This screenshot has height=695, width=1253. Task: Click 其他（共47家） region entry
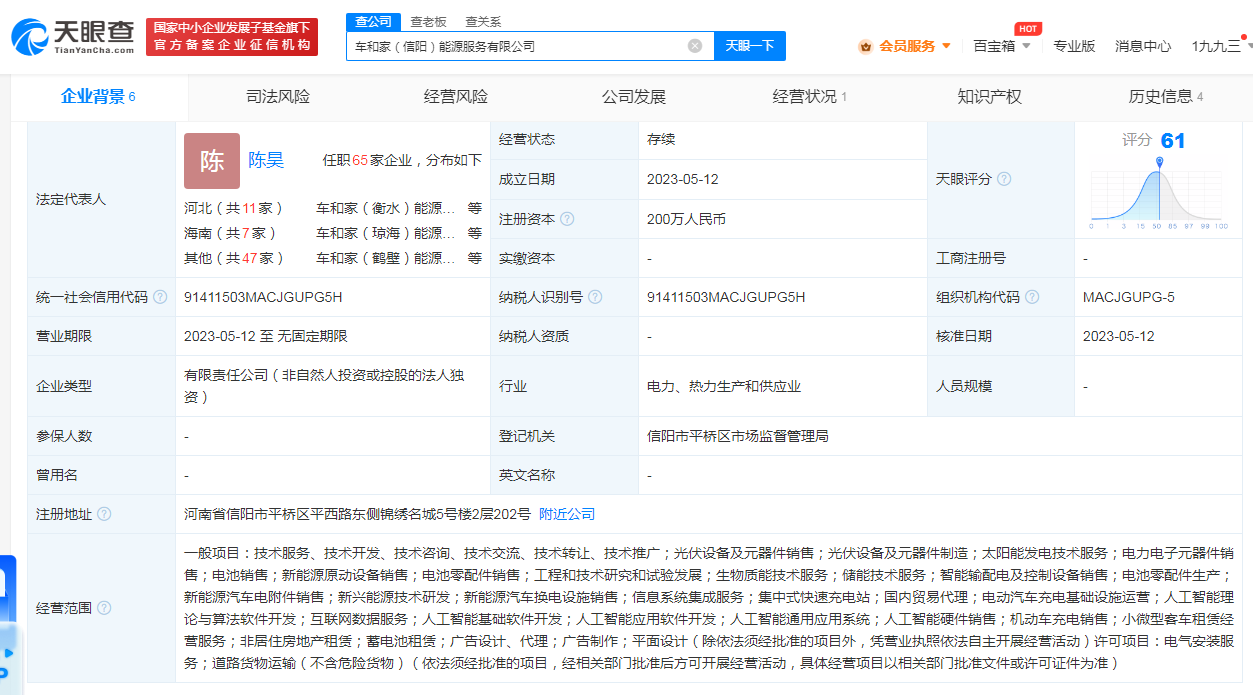[234, 258]
